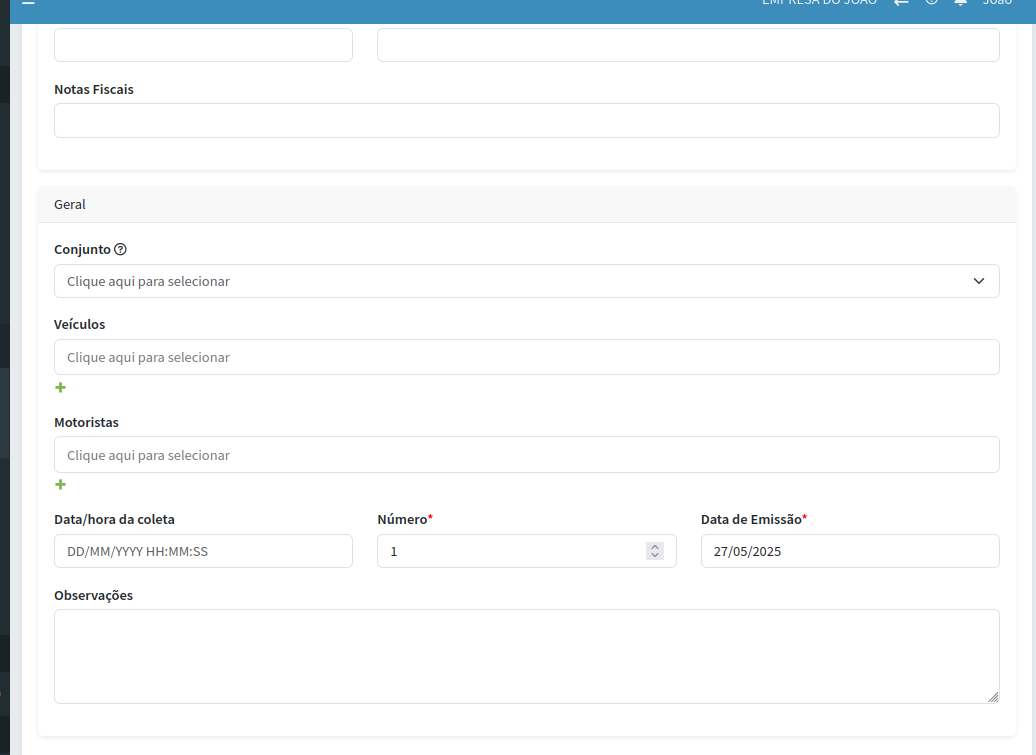Open the notifications bell
Viewport: 1036px width, 755px height.
(x=960, y=3)
